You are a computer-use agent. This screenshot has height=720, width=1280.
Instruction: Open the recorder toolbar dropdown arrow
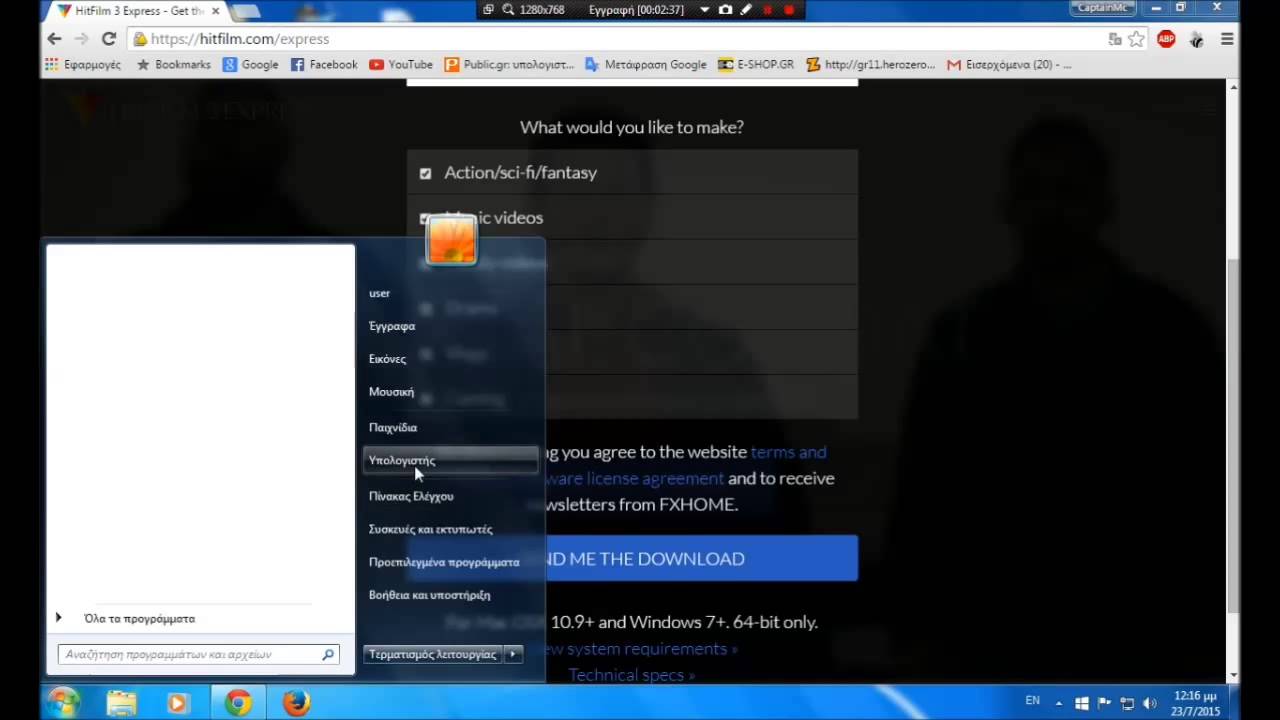704,10
